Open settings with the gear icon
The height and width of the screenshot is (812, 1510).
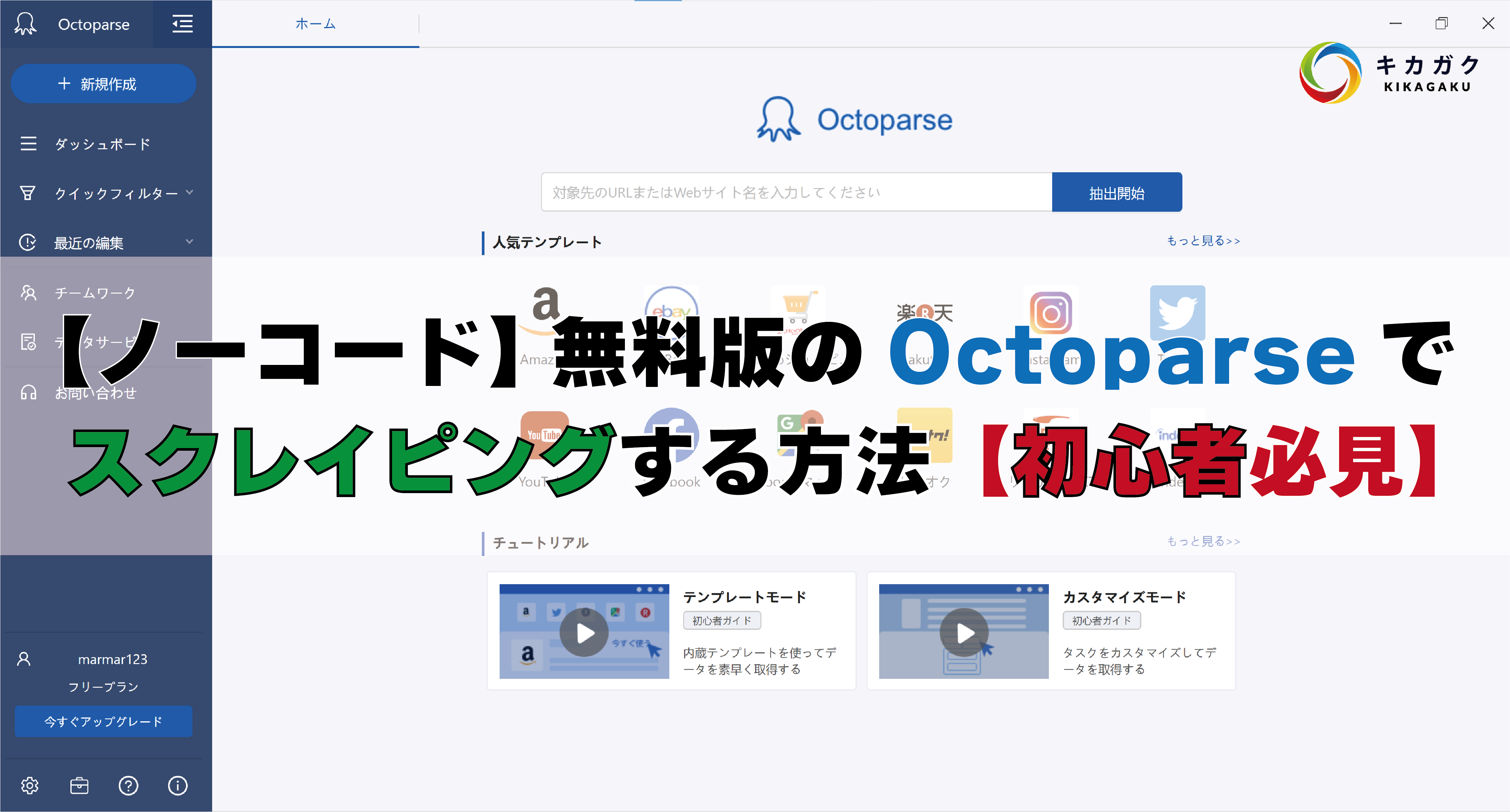tap(30, 786)
